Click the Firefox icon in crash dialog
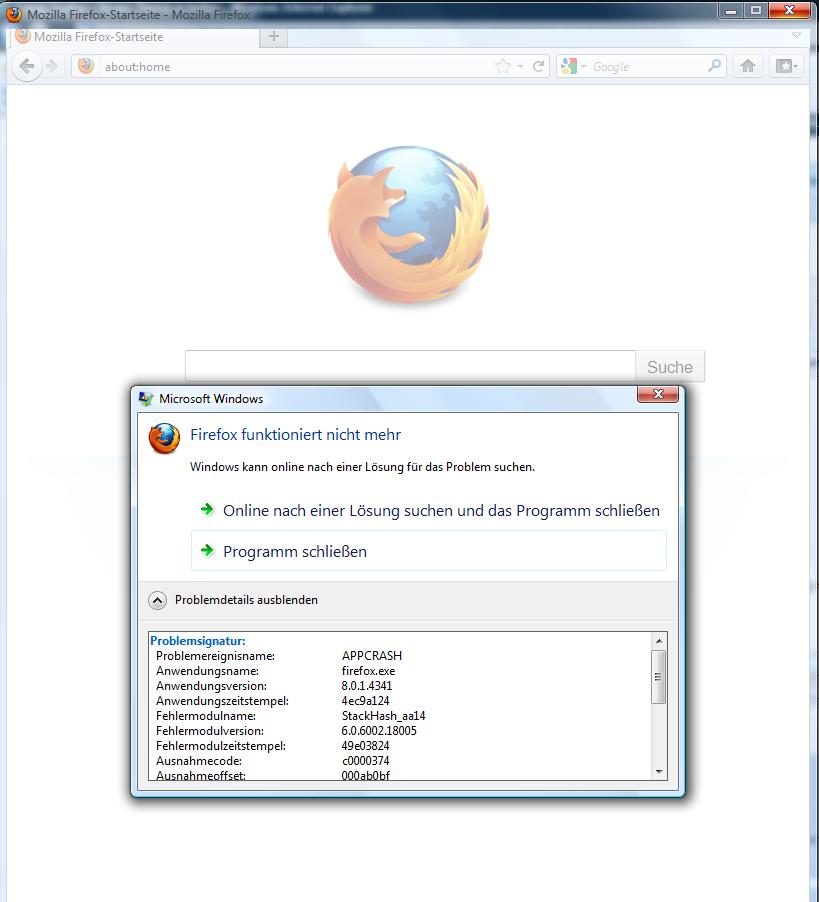This screenshot has height=902, width=819. (164, 438)
